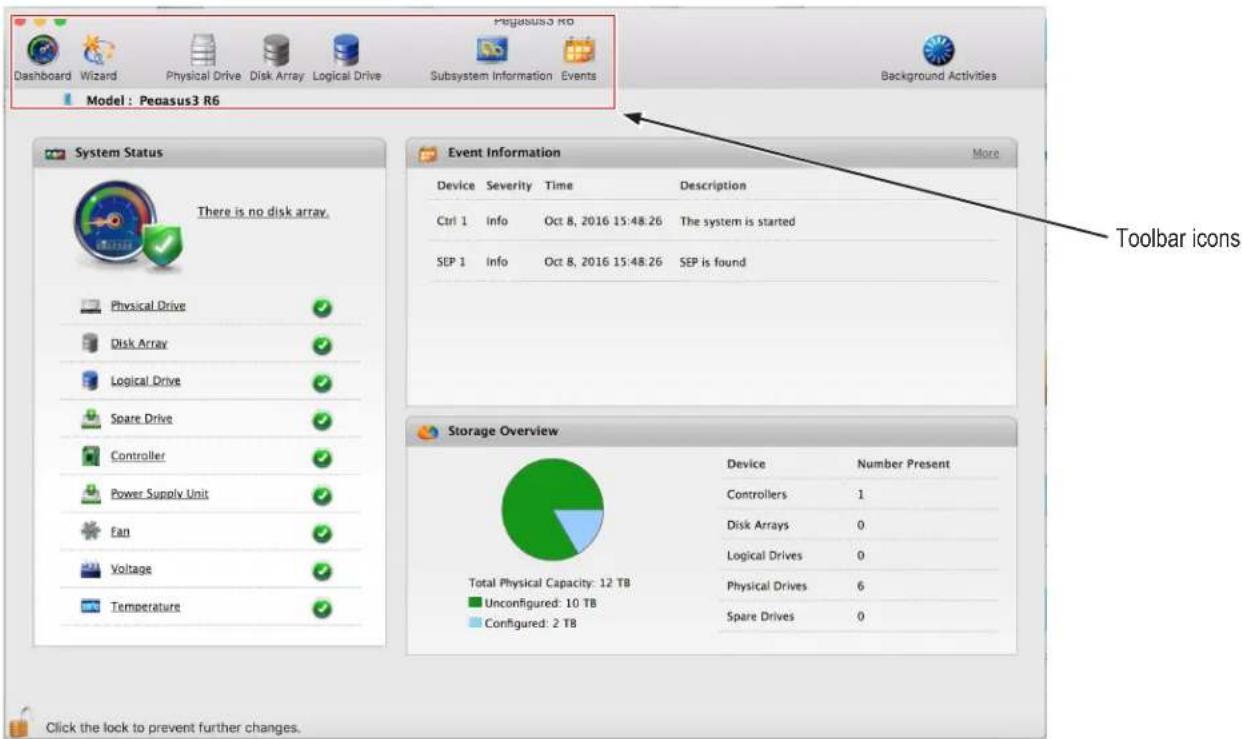
Task: Click the Logical Drive row icon in System Status
Action: pyautogui.click(x=91, y=381)
